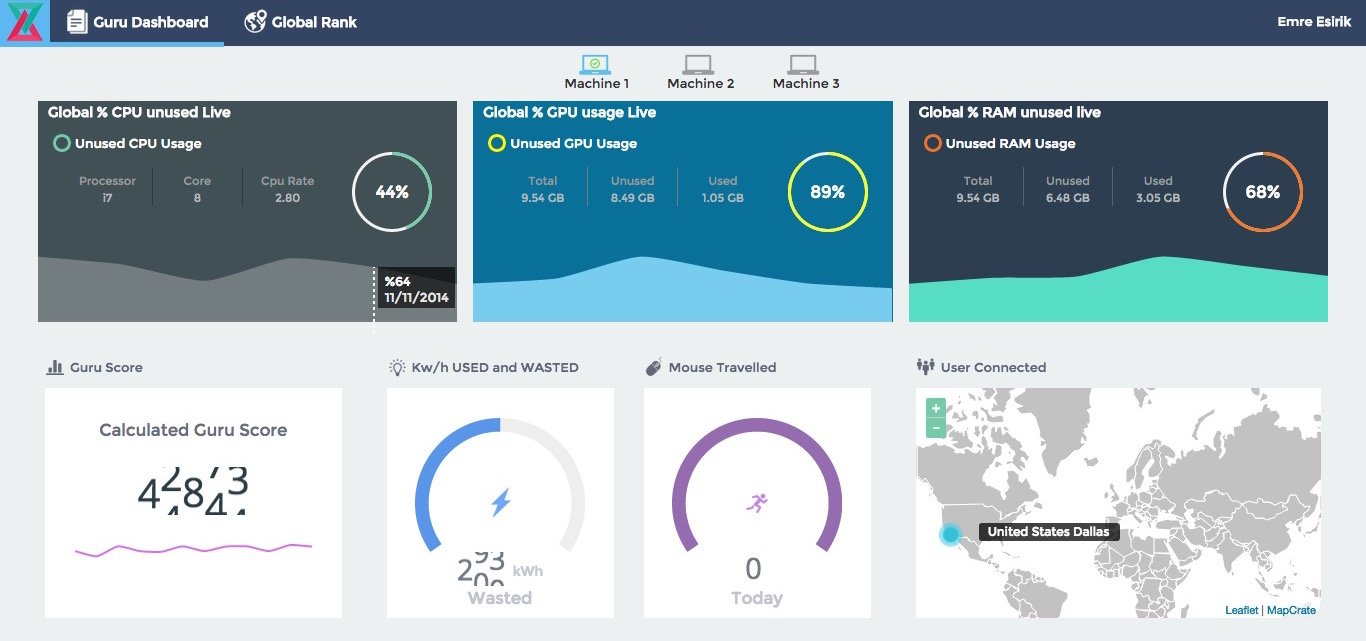Toggle the Unused RAM Usage legend circle
The height and width of the screenshot is (641, 1366).
[x=932, y=143]
